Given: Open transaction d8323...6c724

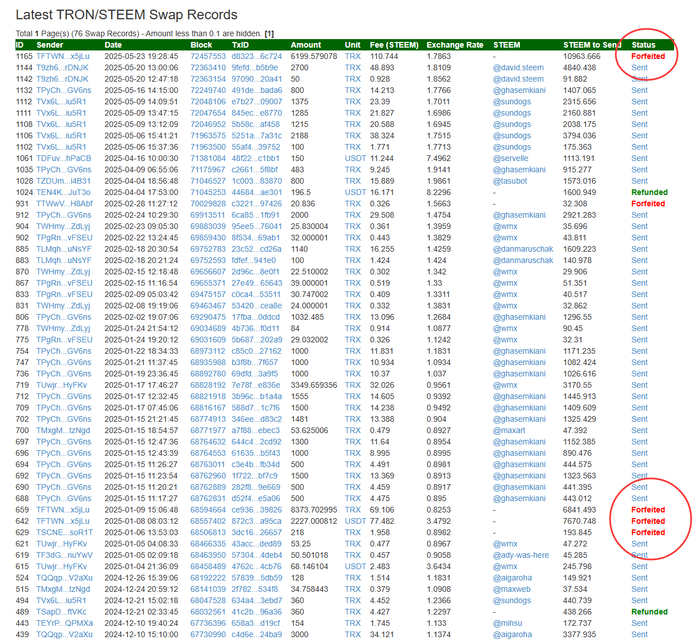Looking at the screenshot, I should pos(256,57).
